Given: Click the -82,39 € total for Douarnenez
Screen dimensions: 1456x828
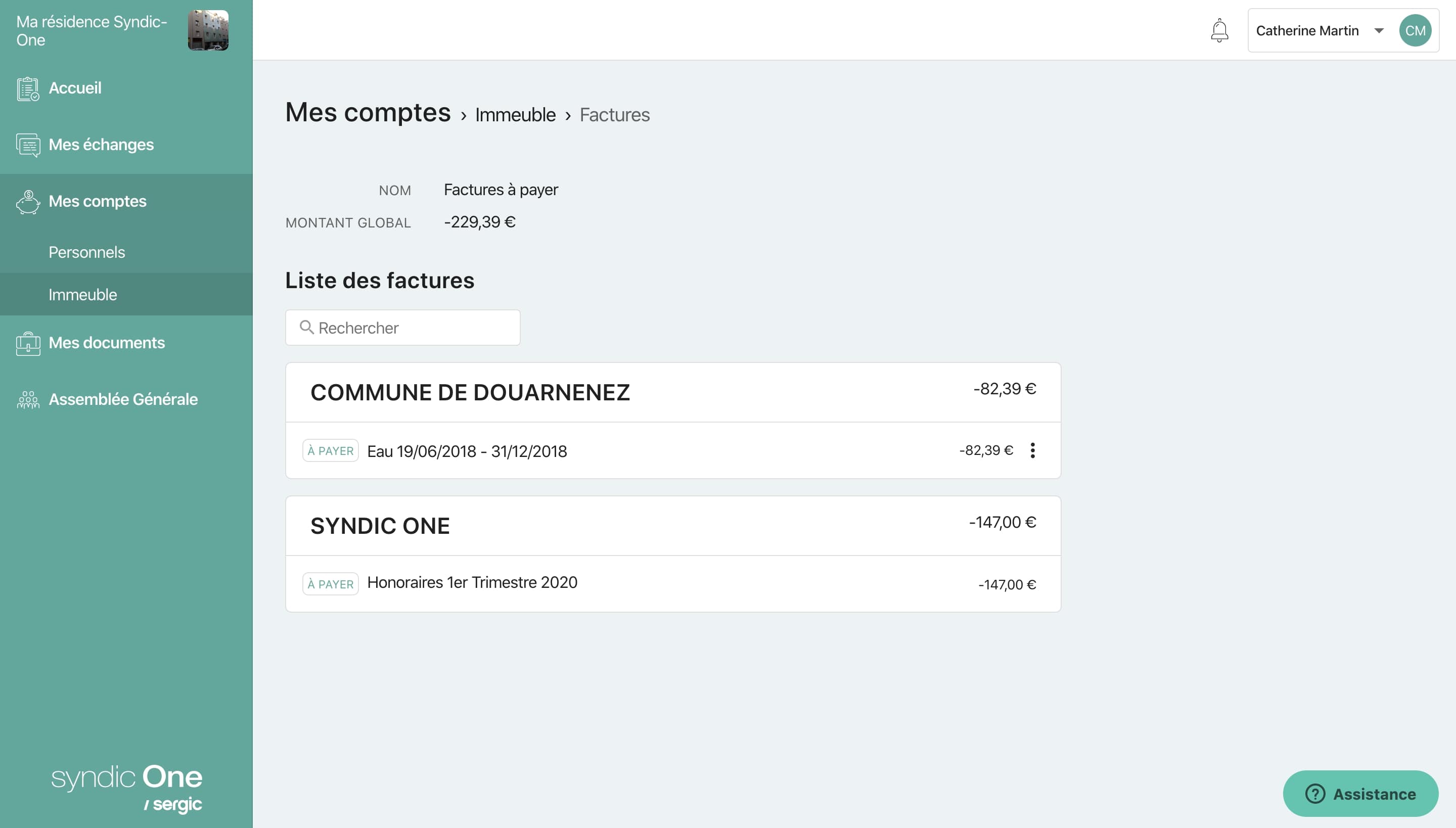Looking at the screenshot, I should (1005, 389).
